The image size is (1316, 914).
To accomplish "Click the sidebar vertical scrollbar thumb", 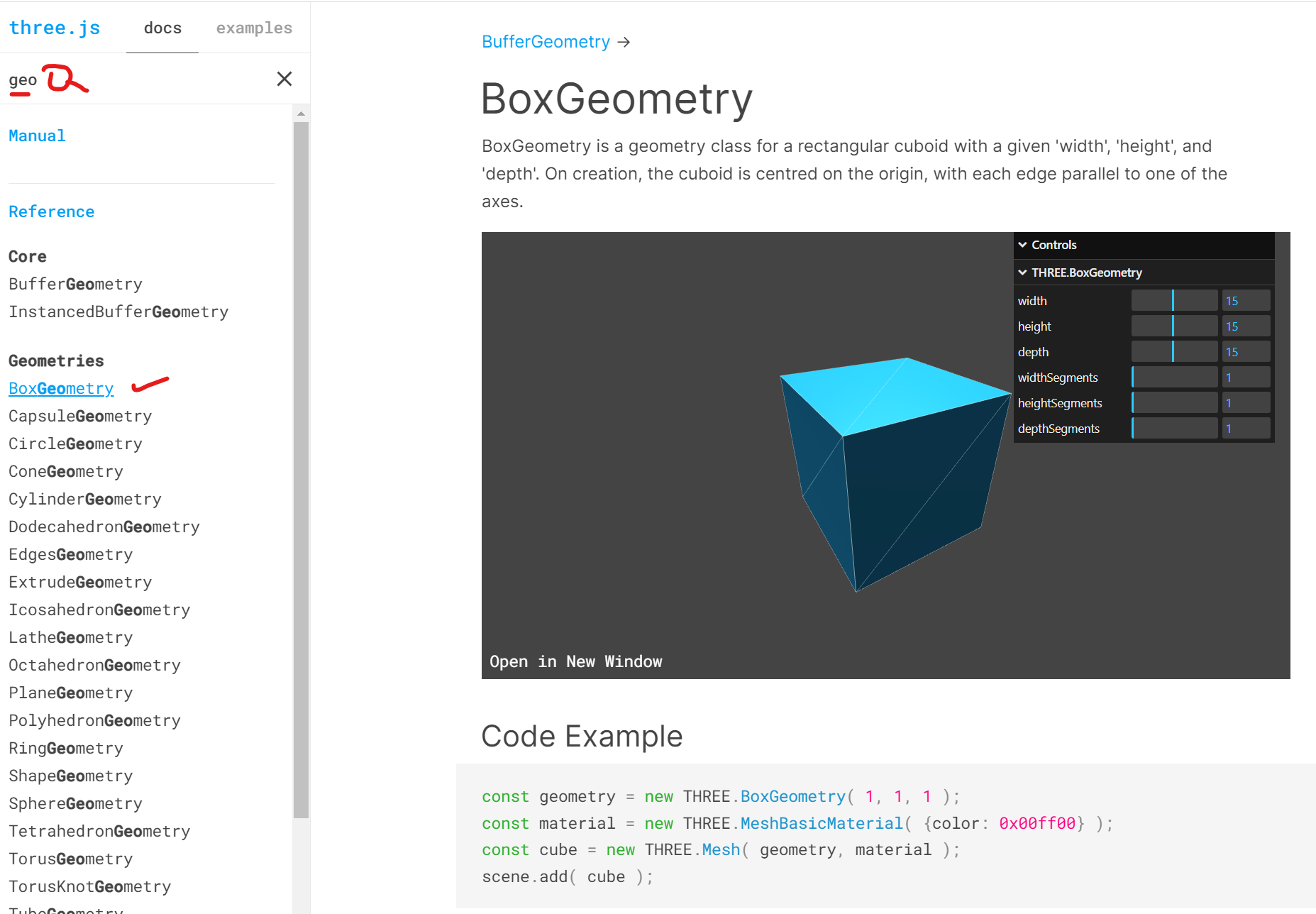I will [301, 470].
